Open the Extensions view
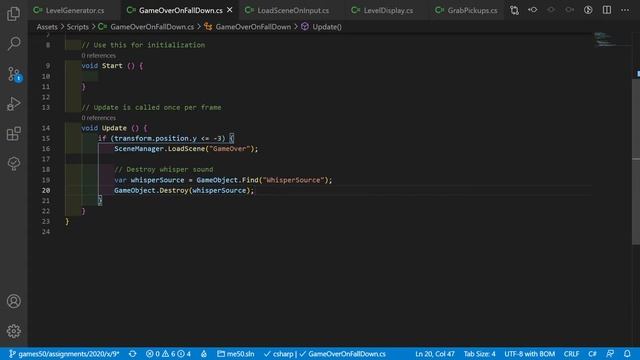The image size is (640, 360). tap(13, 133)
